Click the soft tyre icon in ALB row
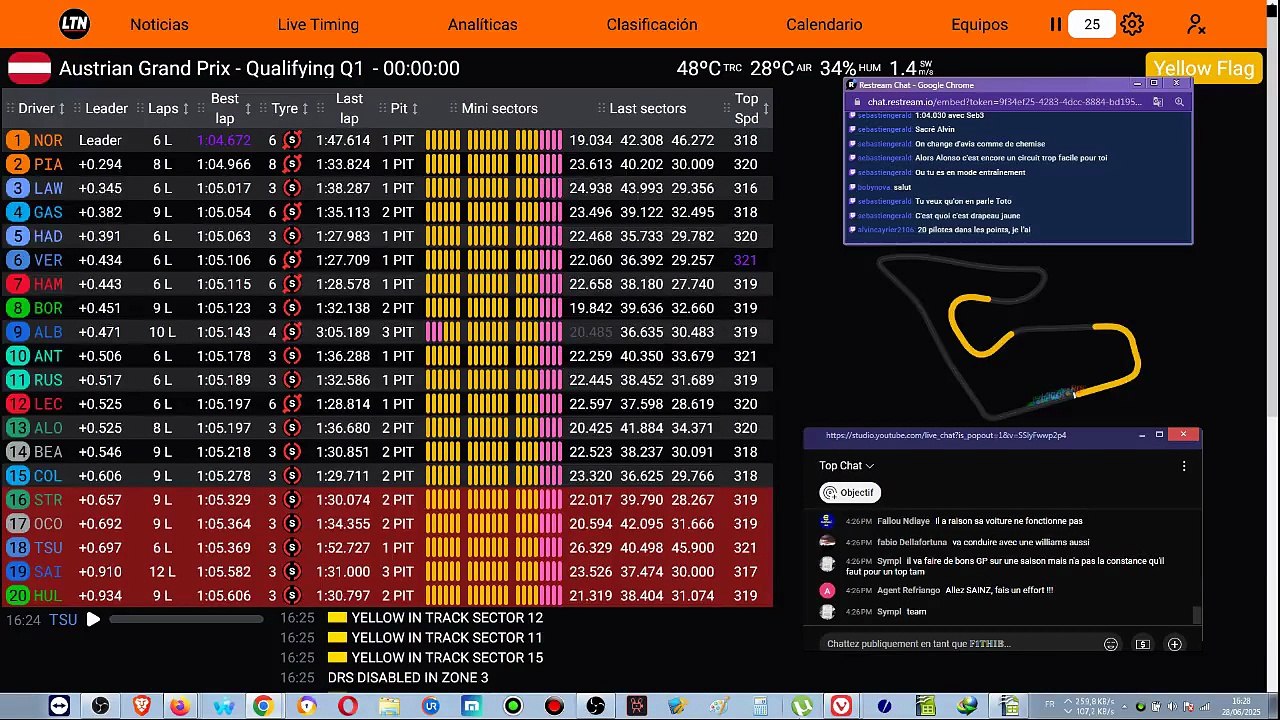Image resolution: width=1280 pixels, height=720 pixels. click(x=292, y=332)
